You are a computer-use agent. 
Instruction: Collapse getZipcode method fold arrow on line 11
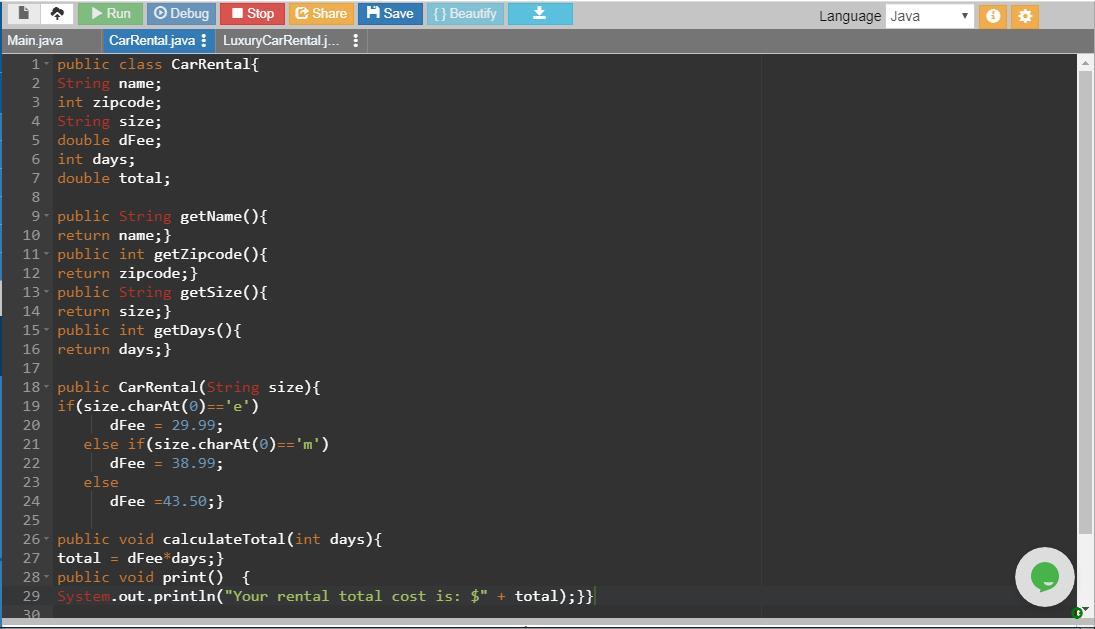pyautogui.click(x=47, y=254)
